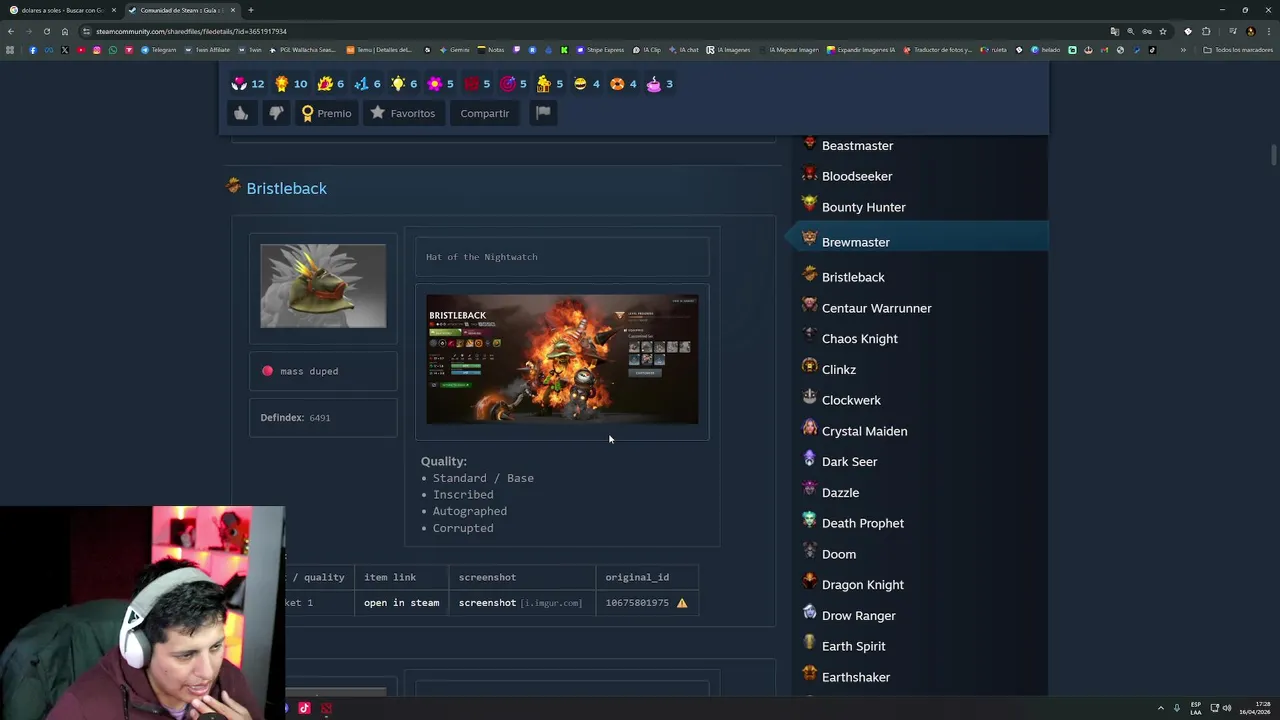This screenshot has width=1280, height=720.
Task: Open the TikTok icon in the taskbar
Action: tap(304, 708)
